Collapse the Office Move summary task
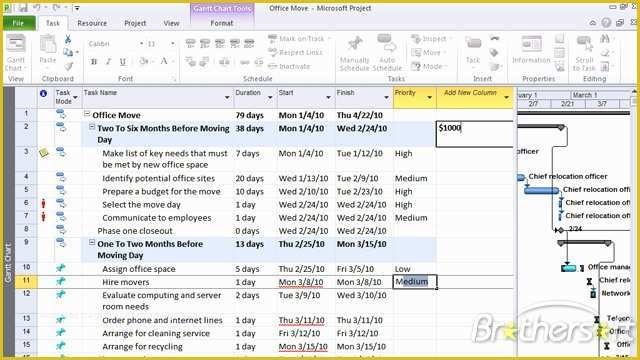Viewport: 640px width, 360px height. (x=87, y=114)
